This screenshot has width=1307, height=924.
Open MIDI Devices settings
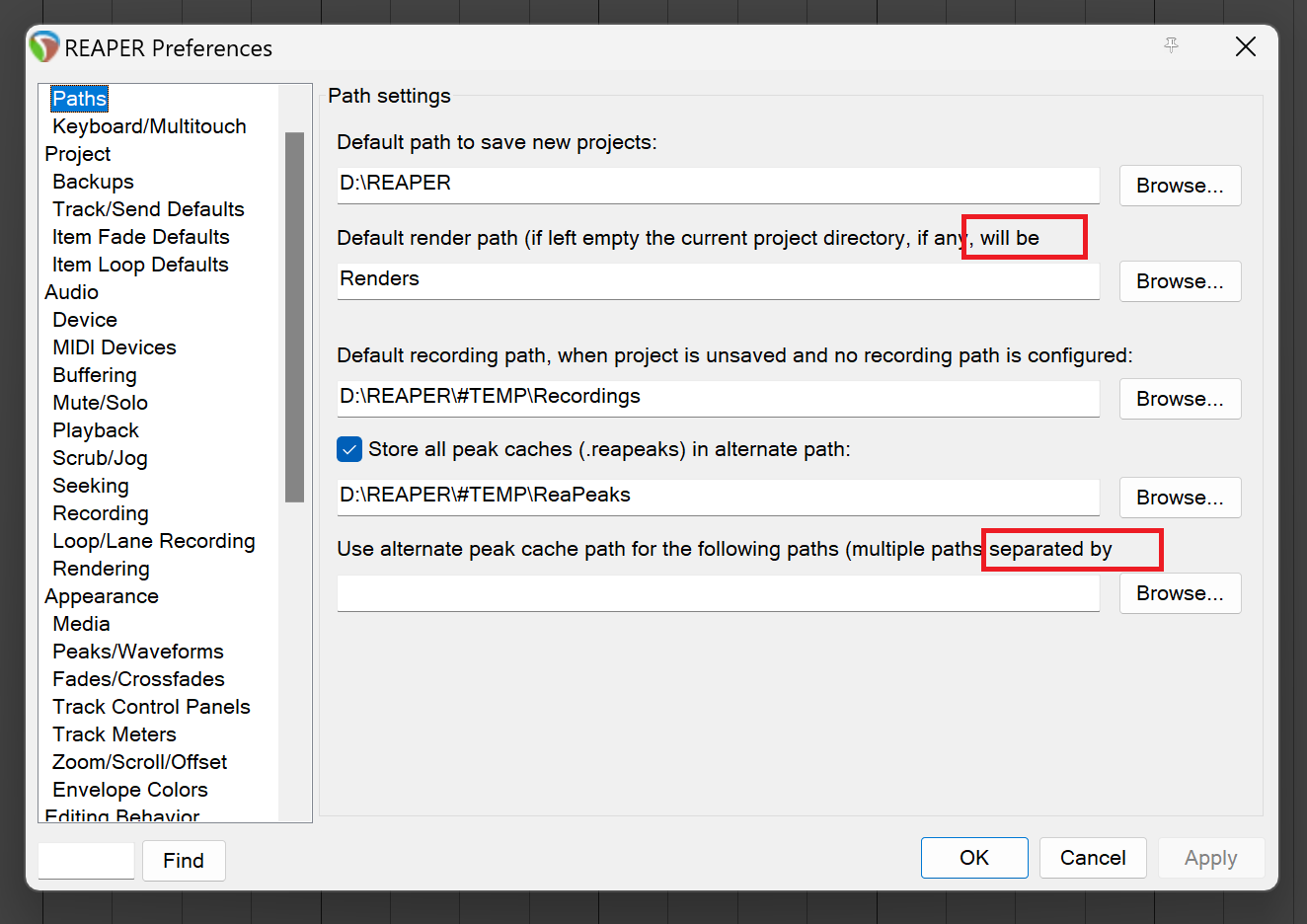115,347
